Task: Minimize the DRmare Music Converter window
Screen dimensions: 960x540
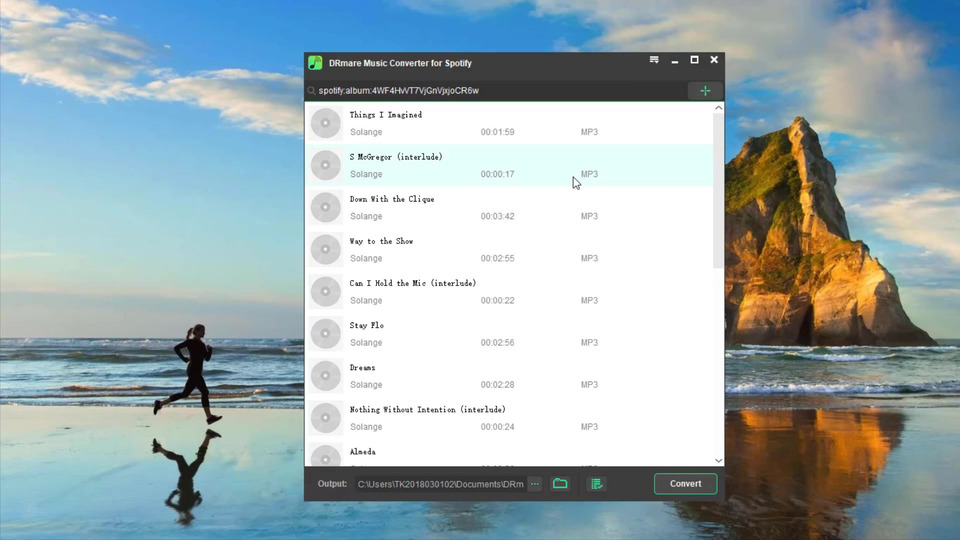Action: click(675, 61)
